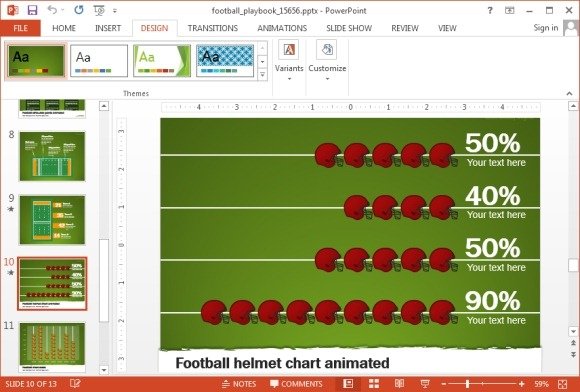Select the 40% text on slide
Screen dimensions: 580x392
pos(492,196)
